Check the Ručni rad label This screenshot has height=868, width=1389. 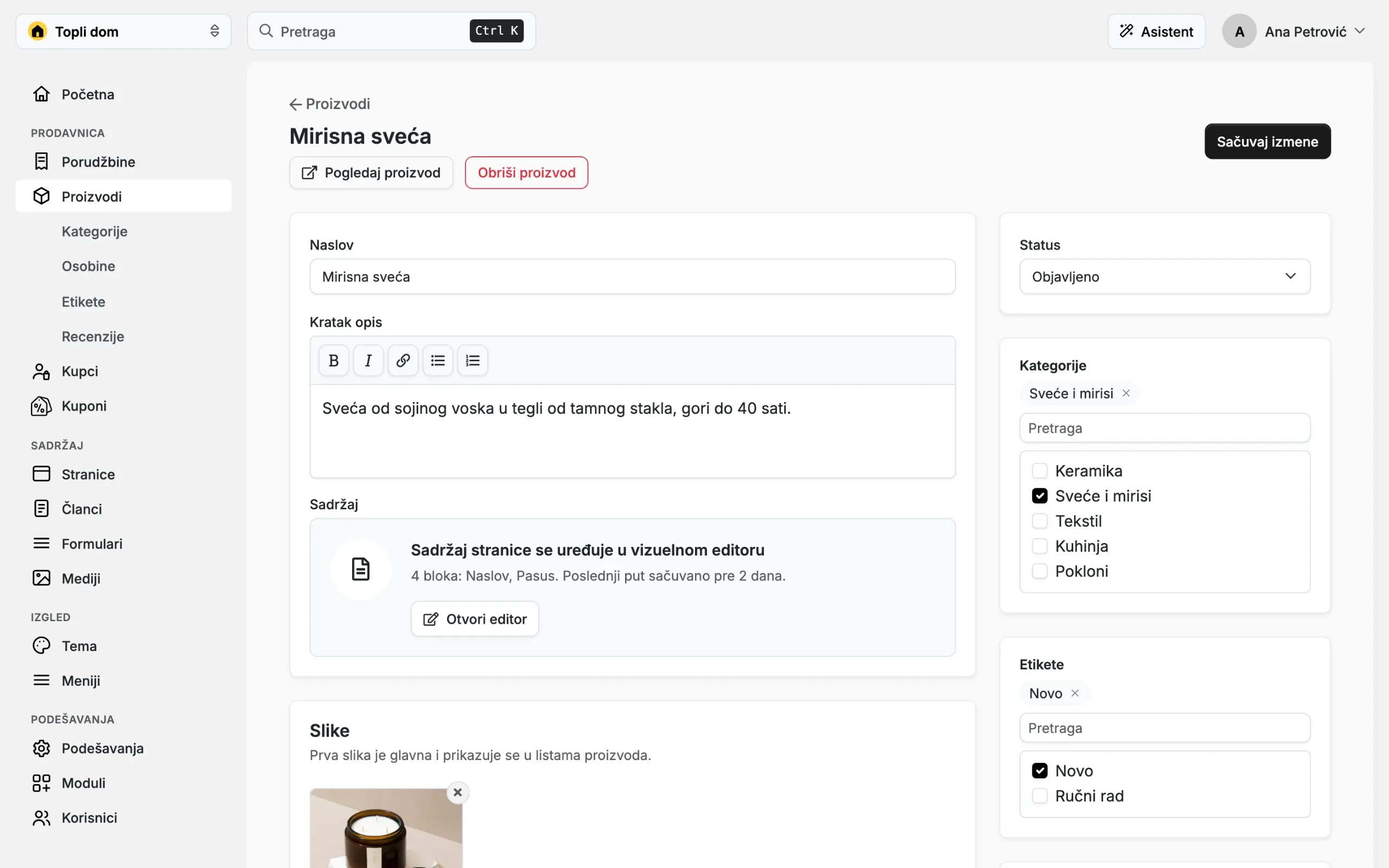[x=1040, y=796]
